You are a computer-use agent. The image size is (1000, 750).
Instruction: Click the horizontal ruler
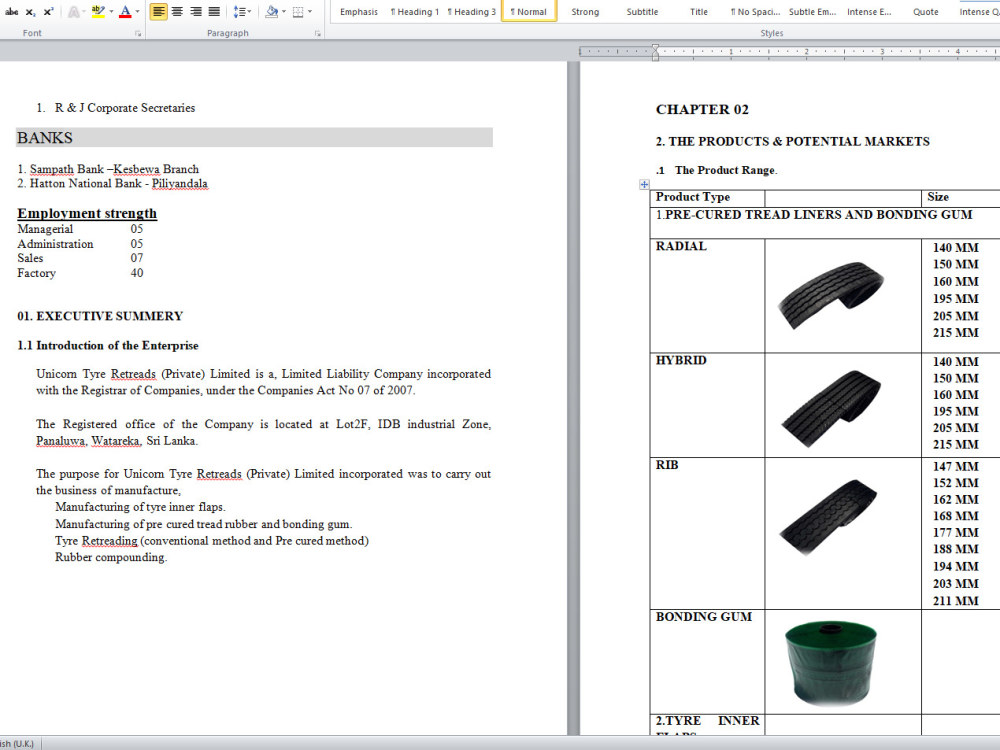789,52
